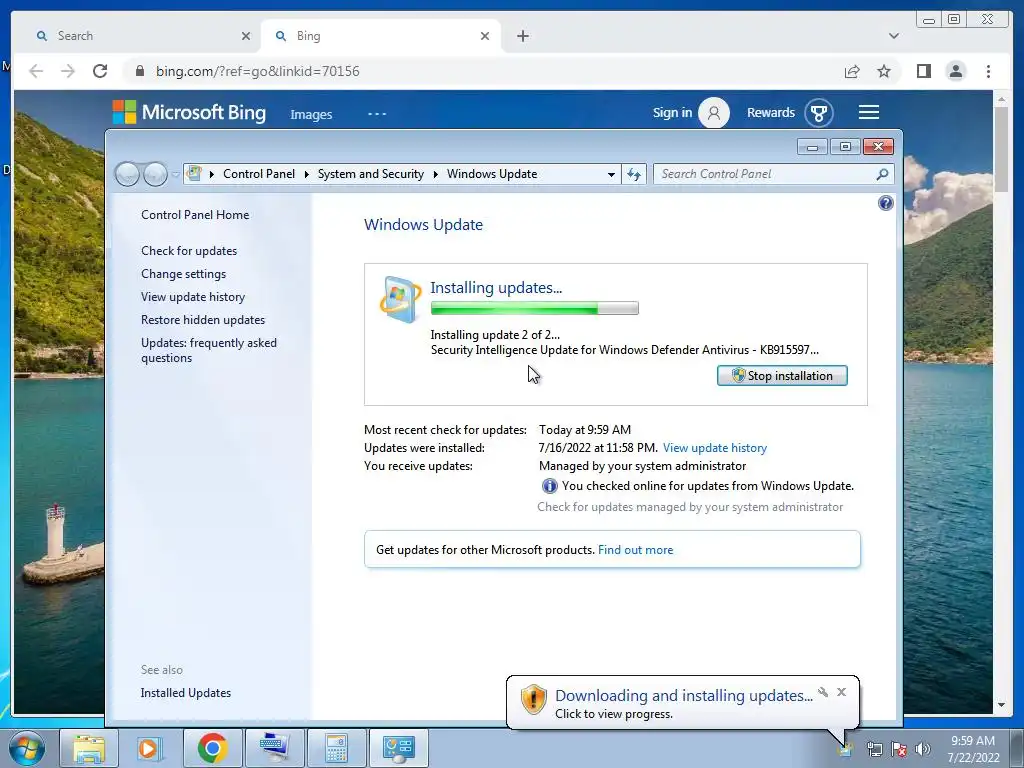Click the Calculator taskbar icon
Image resolution: width=1024 pixels, height=768 pixels.
(x=336, y=748)
